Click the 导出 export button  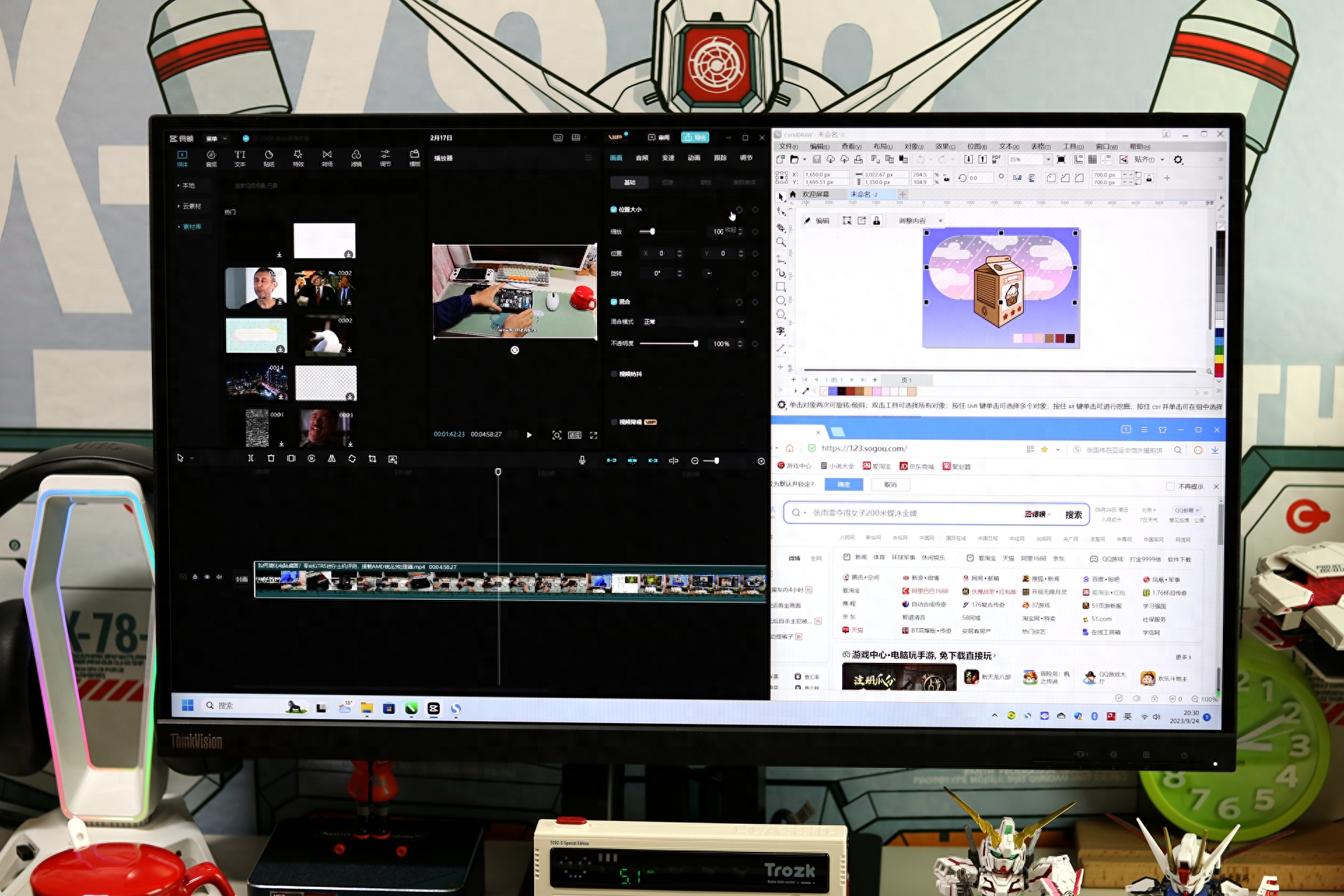[695, 137]
